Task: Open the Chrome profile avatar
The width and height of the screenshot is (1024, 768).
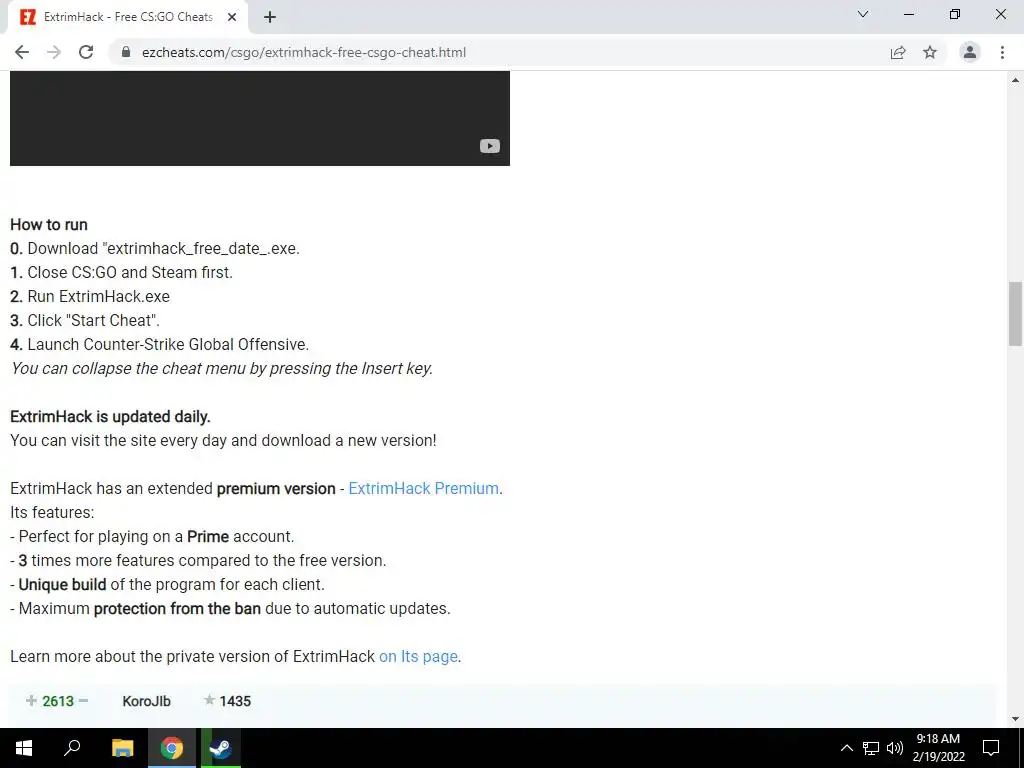Action: [x=970, y=52]
